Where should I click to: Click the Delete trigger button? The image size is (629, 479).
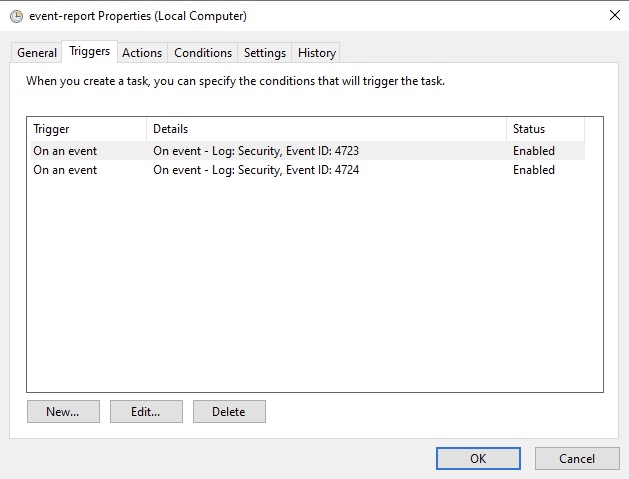[229, 411]
